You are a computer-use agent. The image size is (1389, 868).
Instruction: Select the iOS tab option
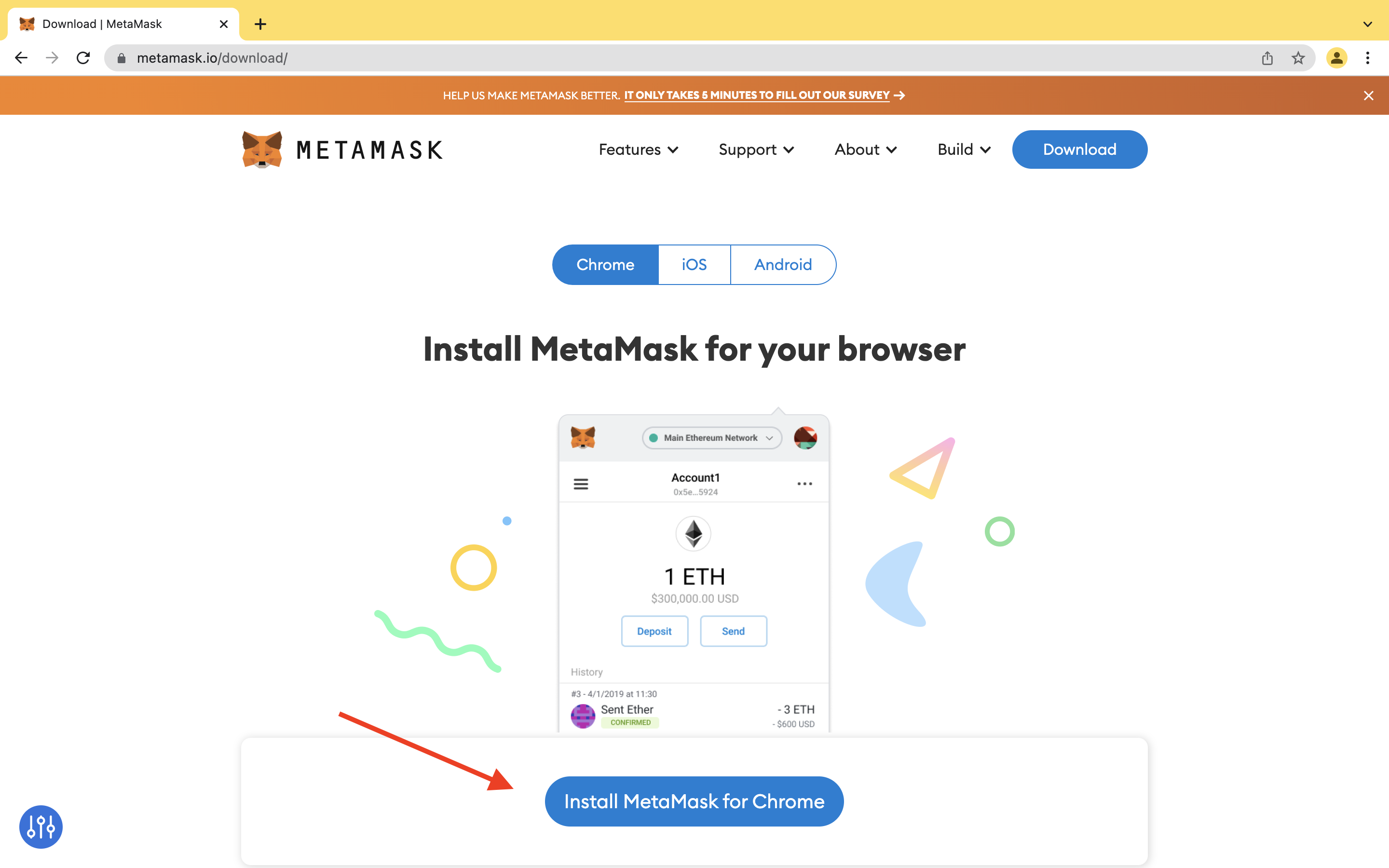click(693, 264)
